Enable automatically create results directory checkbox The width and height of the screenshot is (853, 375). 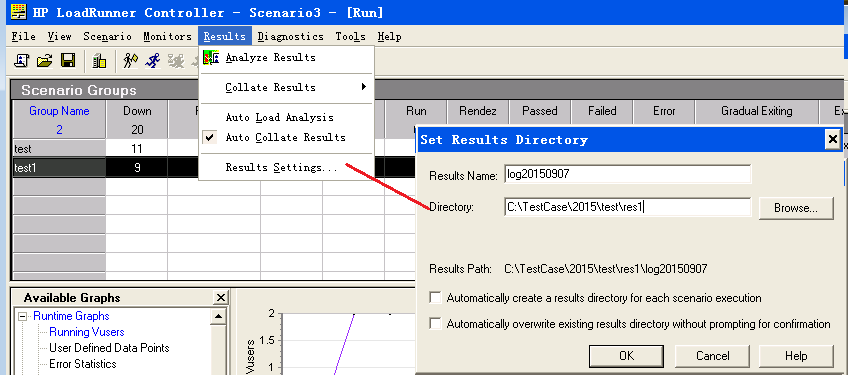435,298
